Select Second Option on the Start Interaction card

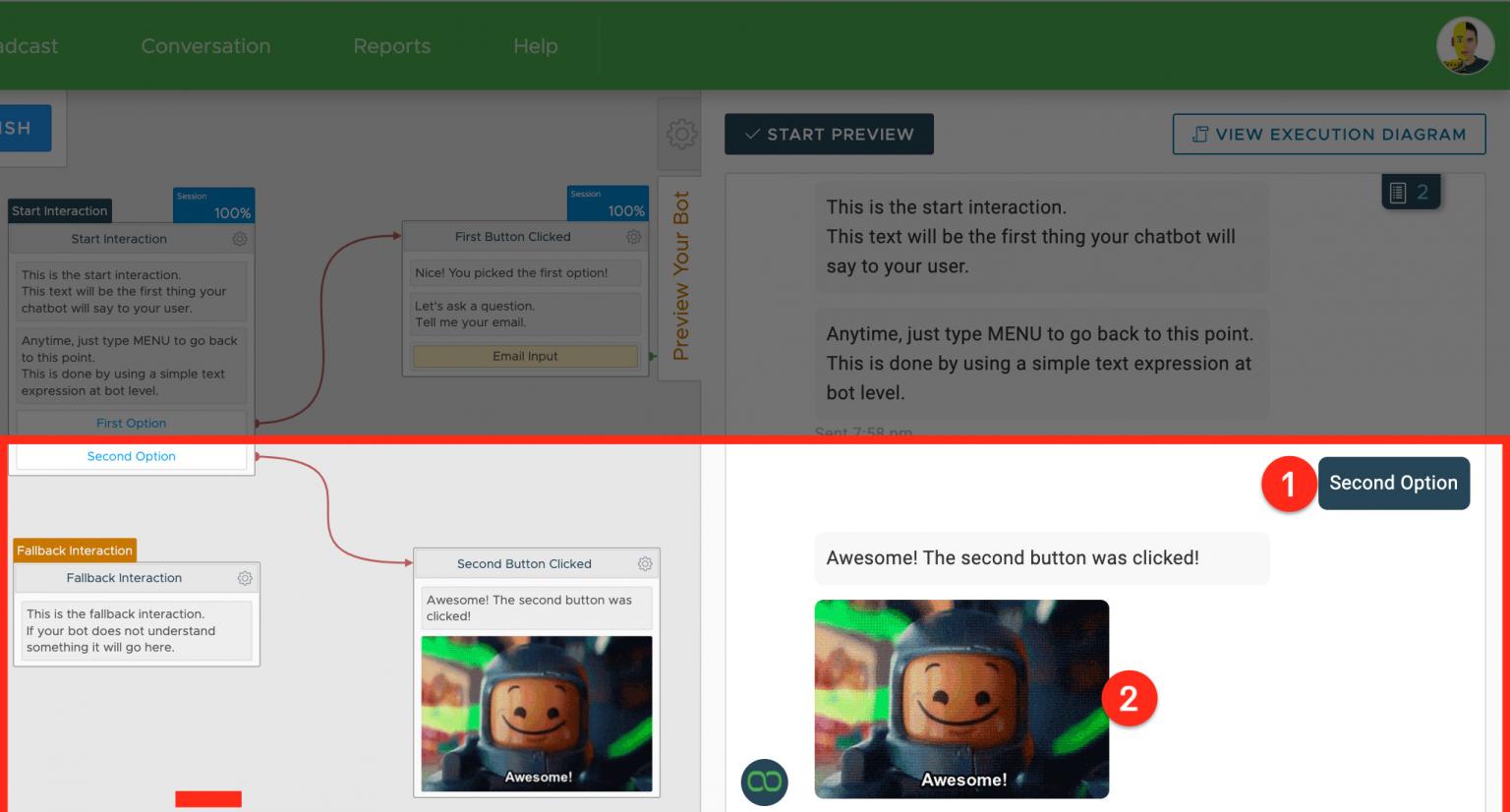[x=131, y=455]
